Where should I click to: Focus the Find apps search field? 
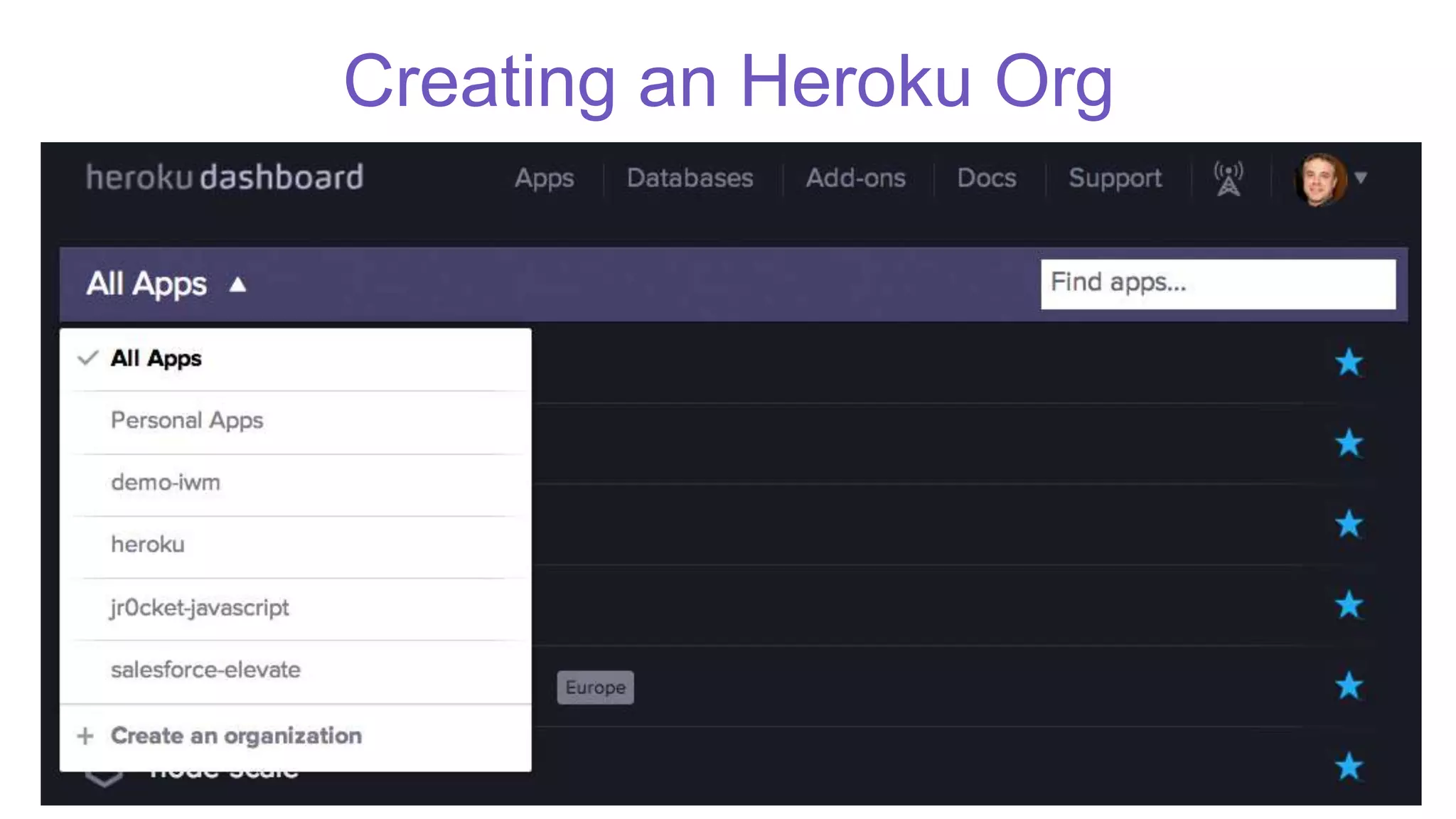click(1218, 284)
